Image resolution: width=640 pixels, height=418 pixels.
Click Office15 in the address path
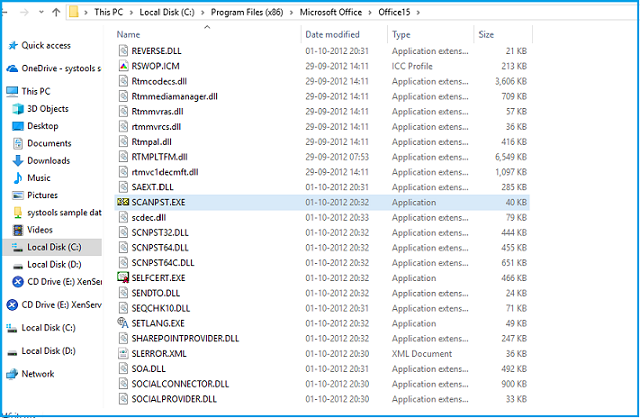tap(394, 12)
